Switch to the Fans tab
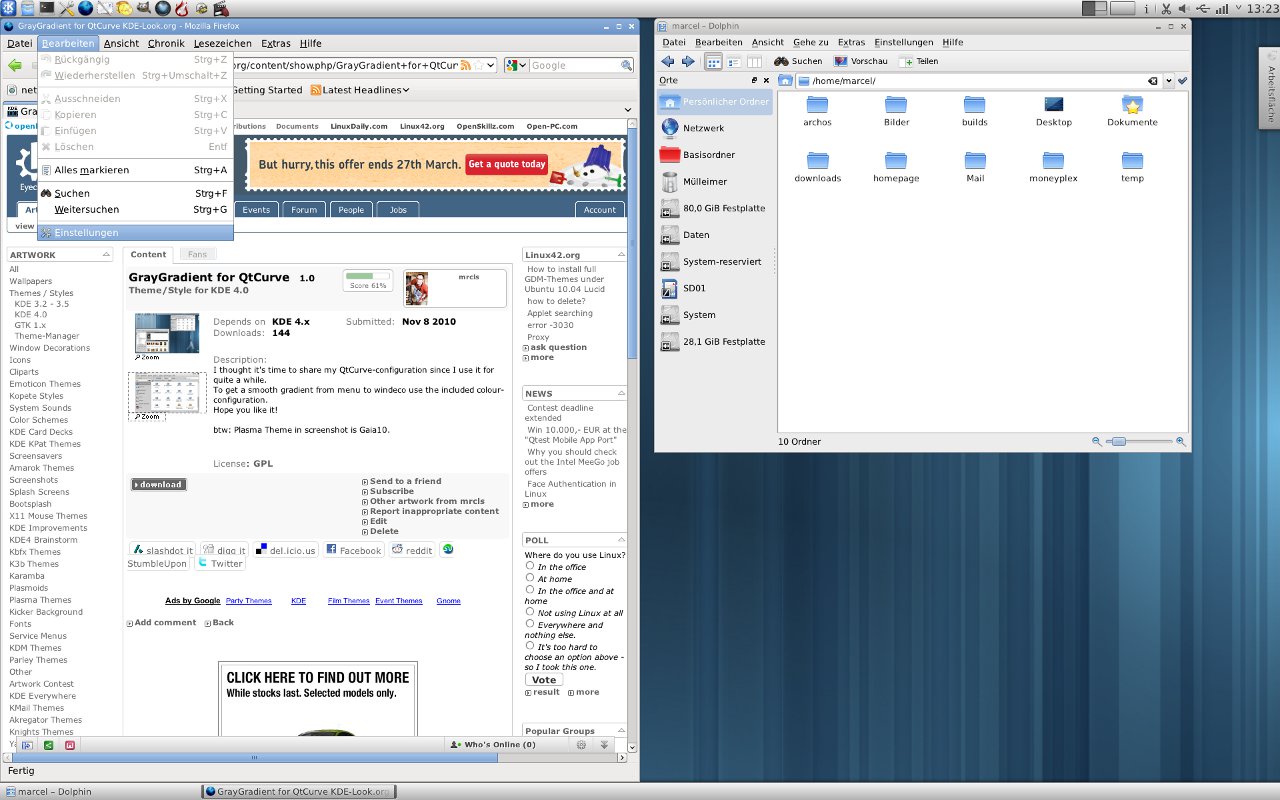 pos(198,255)
